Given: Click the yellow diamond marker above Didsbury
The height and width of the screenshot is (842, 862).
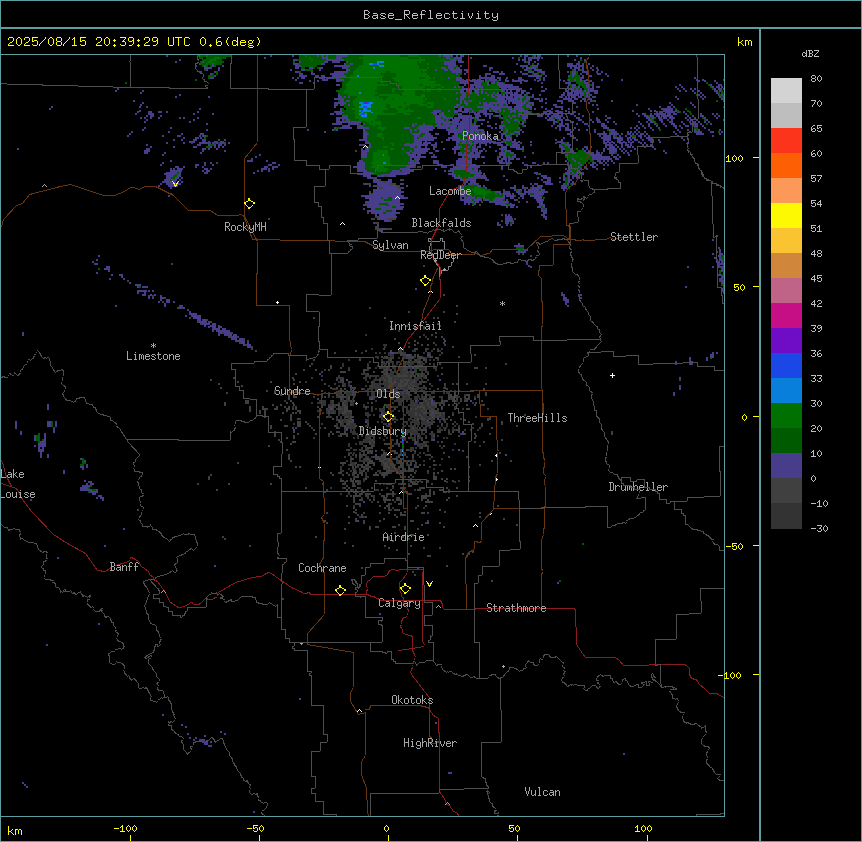Looking at the screenshot, I should point(388,417).
